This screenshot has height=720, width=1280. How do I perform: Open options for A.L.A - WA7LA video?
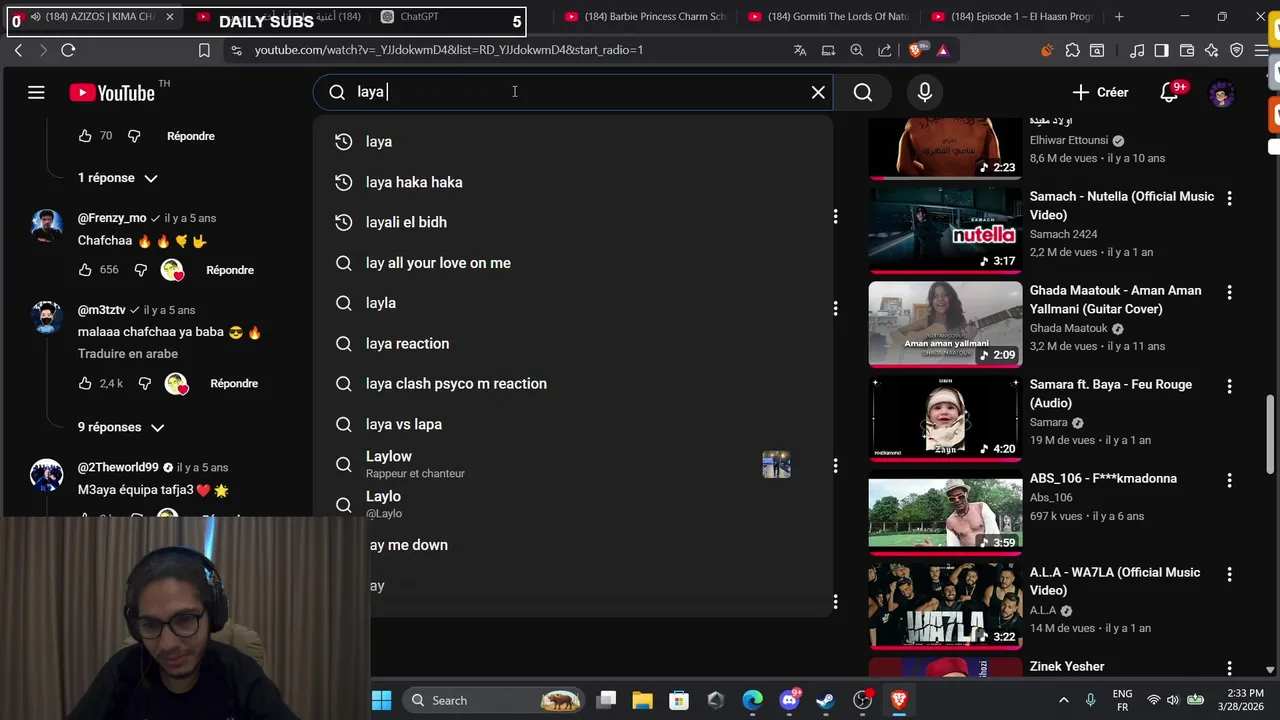(1229, 574)
